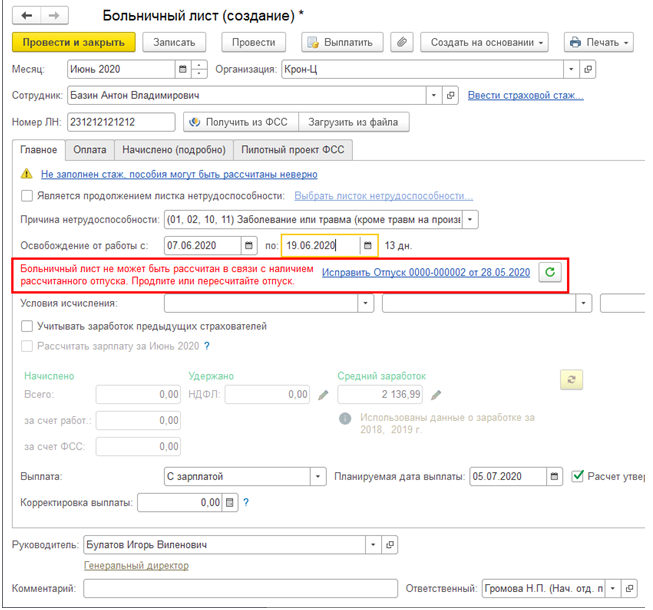Toggle the Расчет утвержден checkbox

pos(578,476)
